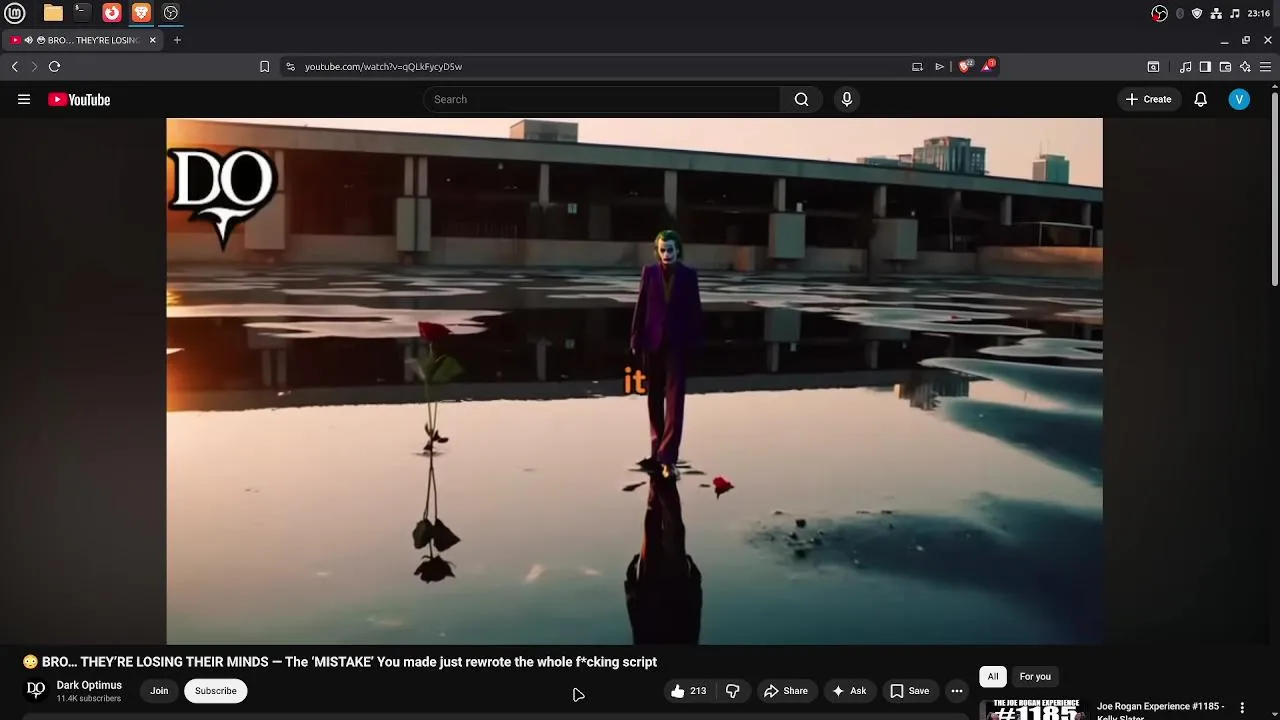Click the address bar URL
This screenshot has width=1280, height=720.
[383, 67]
